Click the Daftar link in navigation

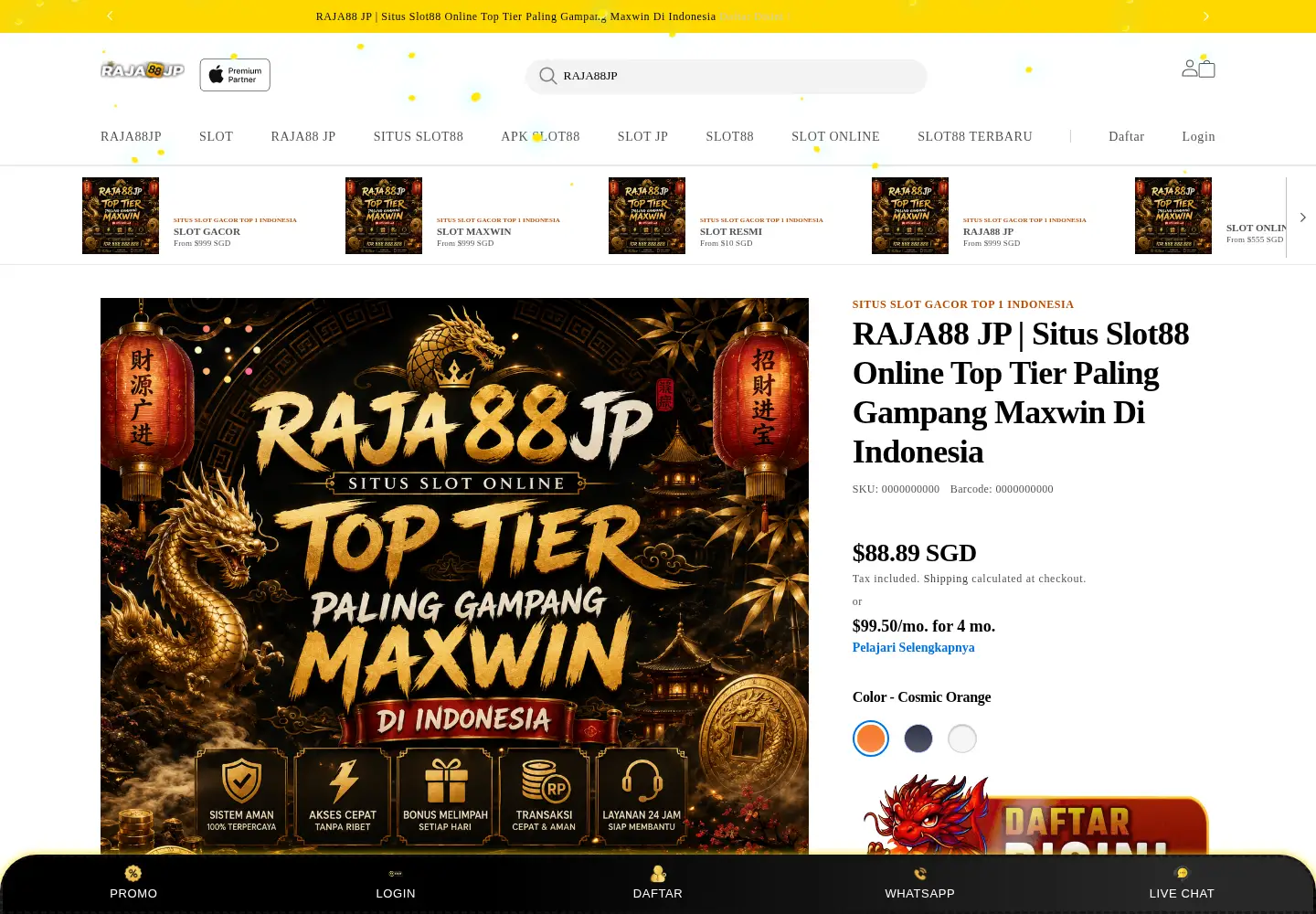1126,136
